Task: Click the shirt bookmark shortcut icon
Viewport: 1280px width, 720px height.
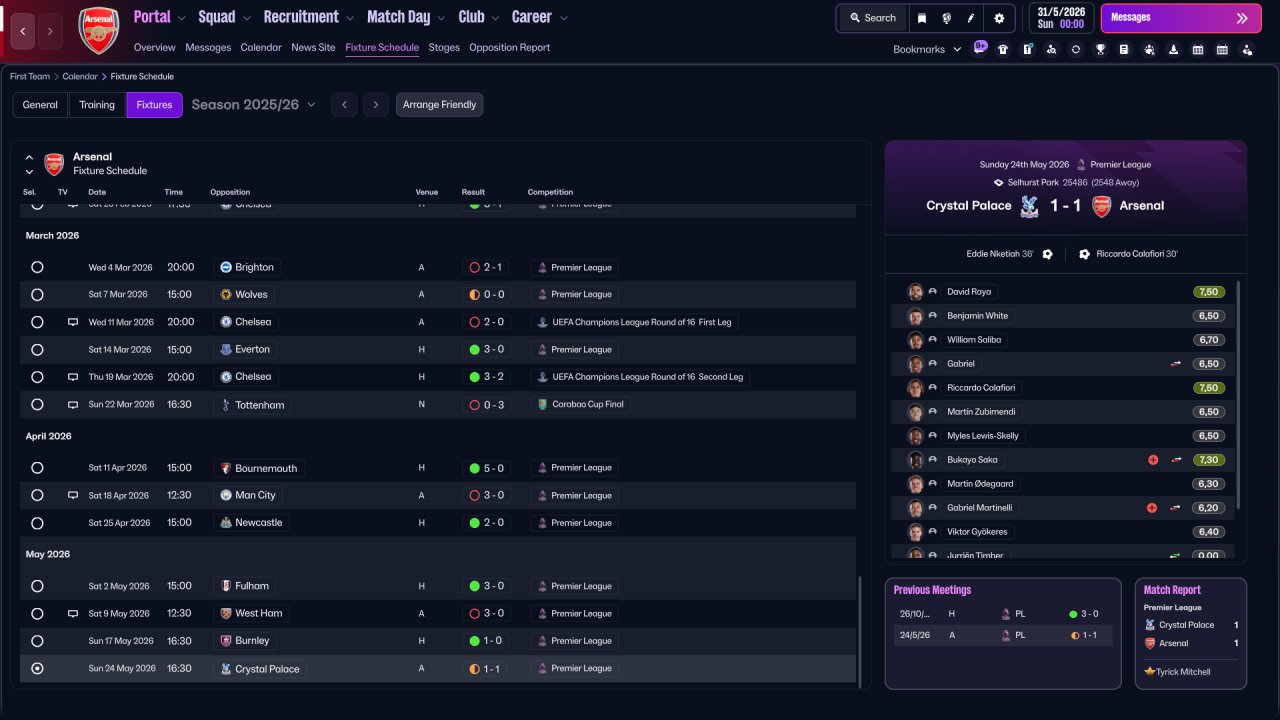Action: 1003,49
